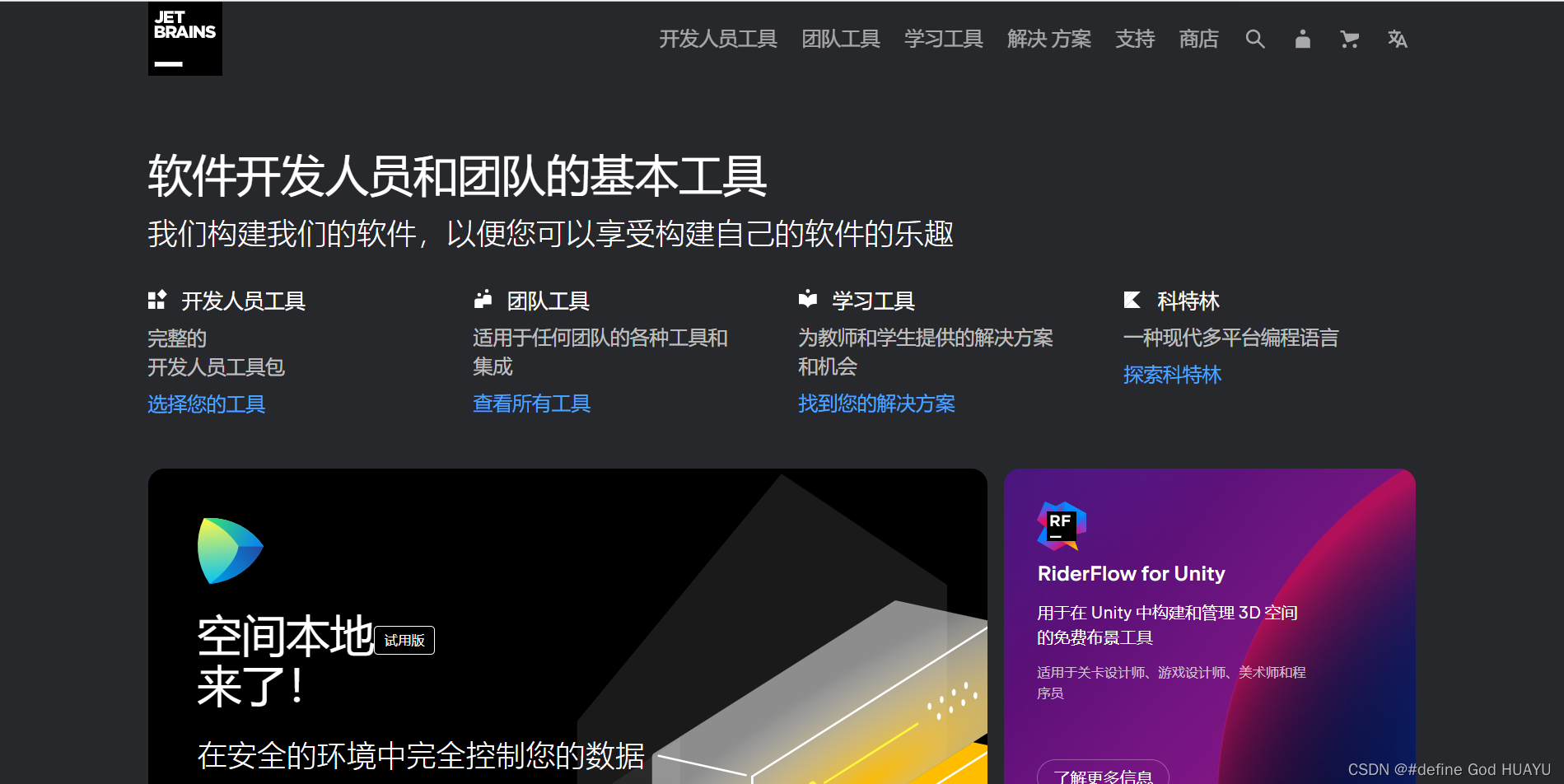Open the language translation icon

[x=1397, y=39]
